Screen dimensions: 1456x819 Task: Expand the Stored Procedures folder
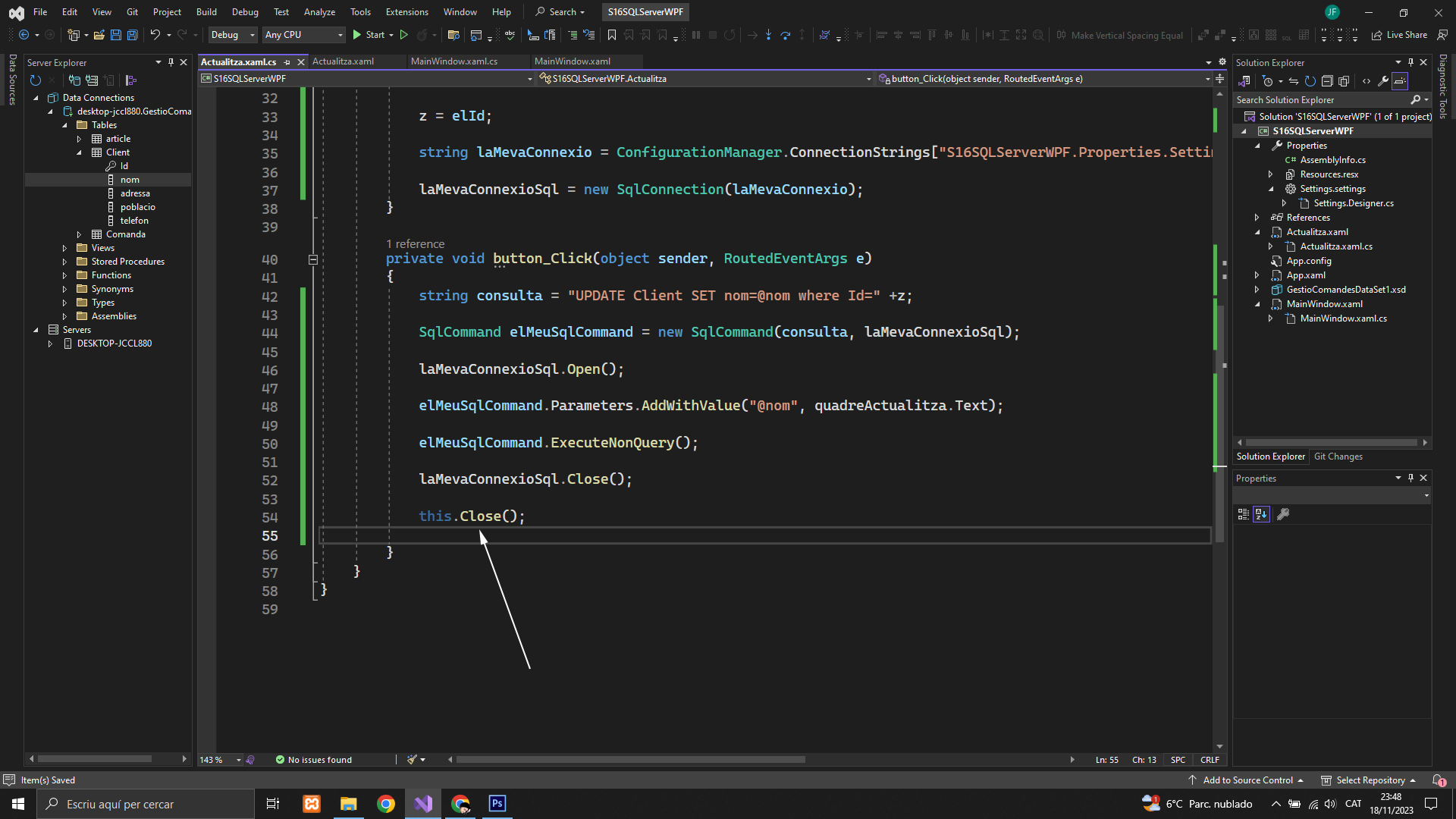(x=64, y=262)
